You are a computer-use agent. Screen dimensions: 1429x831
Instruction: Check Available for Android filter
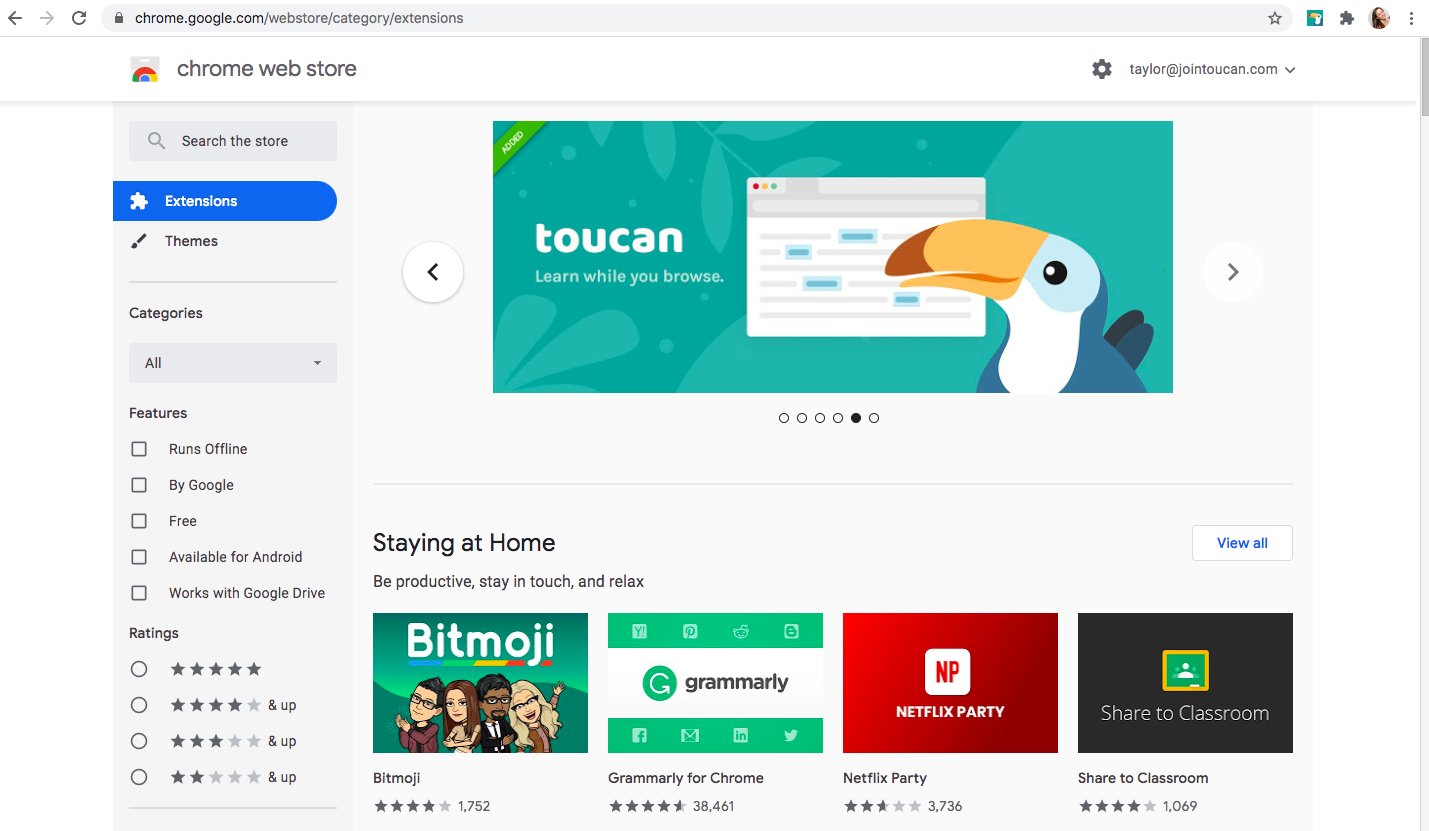tap(139, 557)
